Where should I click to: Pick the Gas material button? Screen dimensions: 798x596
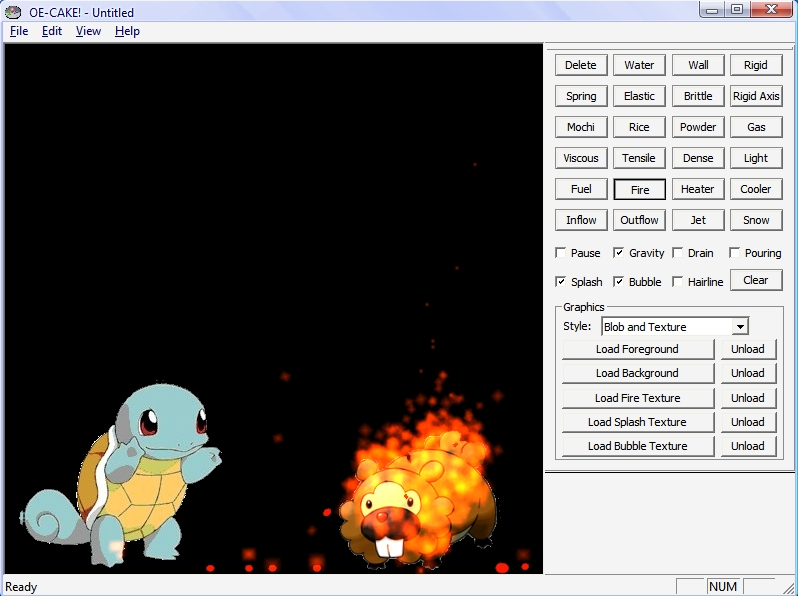point(756,127)
